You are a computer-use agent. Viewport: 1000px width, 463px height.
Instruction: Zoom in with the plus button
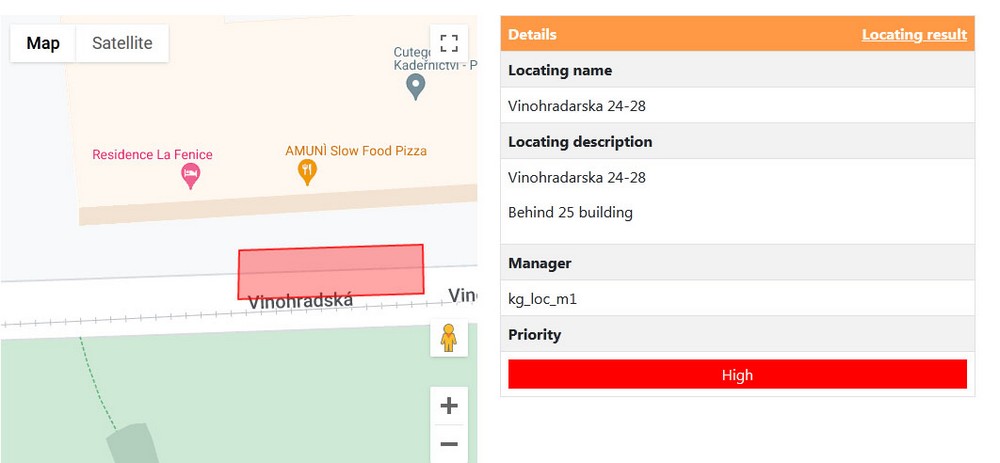pyautogui.click(x=449, y=406)
